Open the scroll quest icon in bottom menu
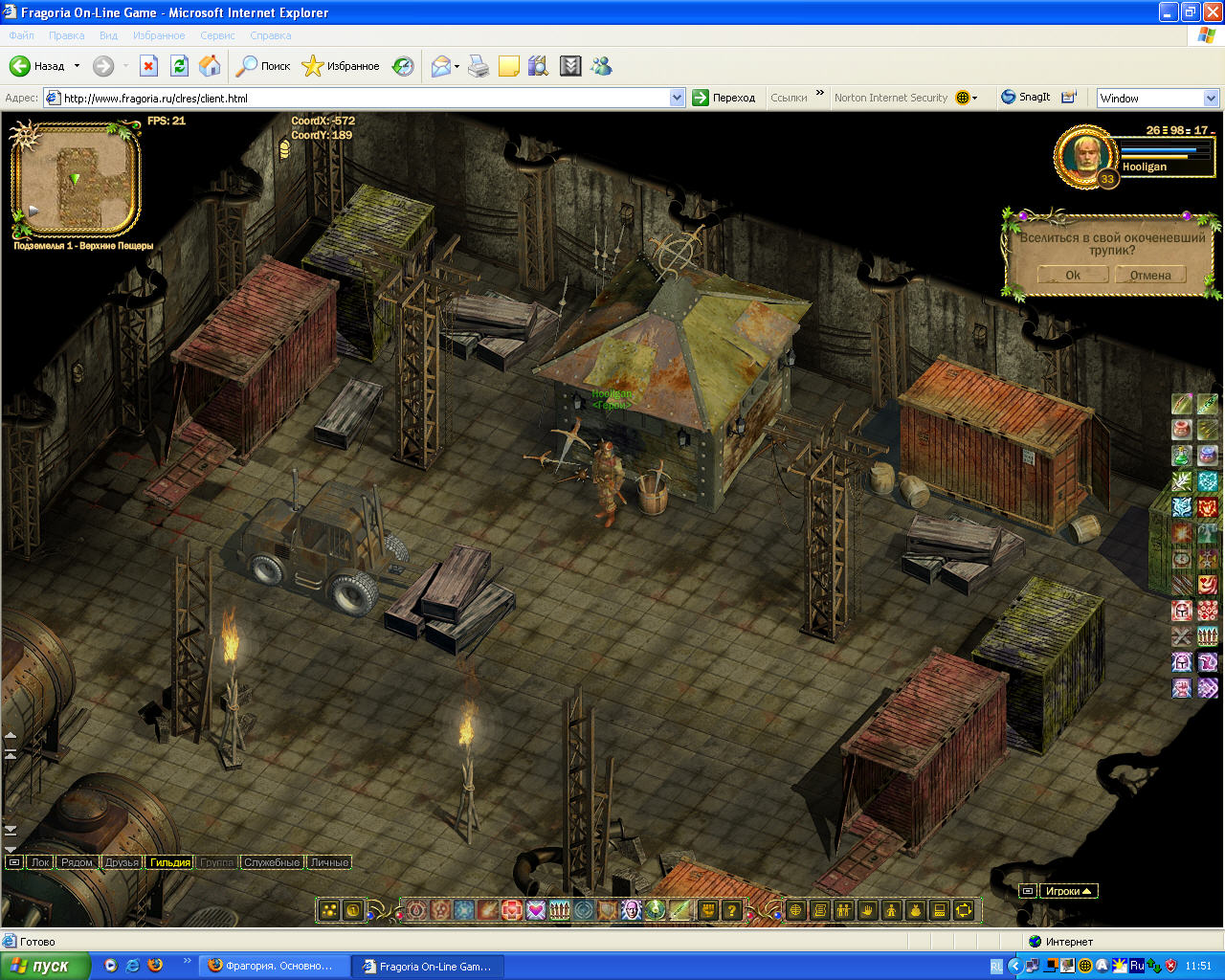The image size is (1225, 980). coord(820,910)
